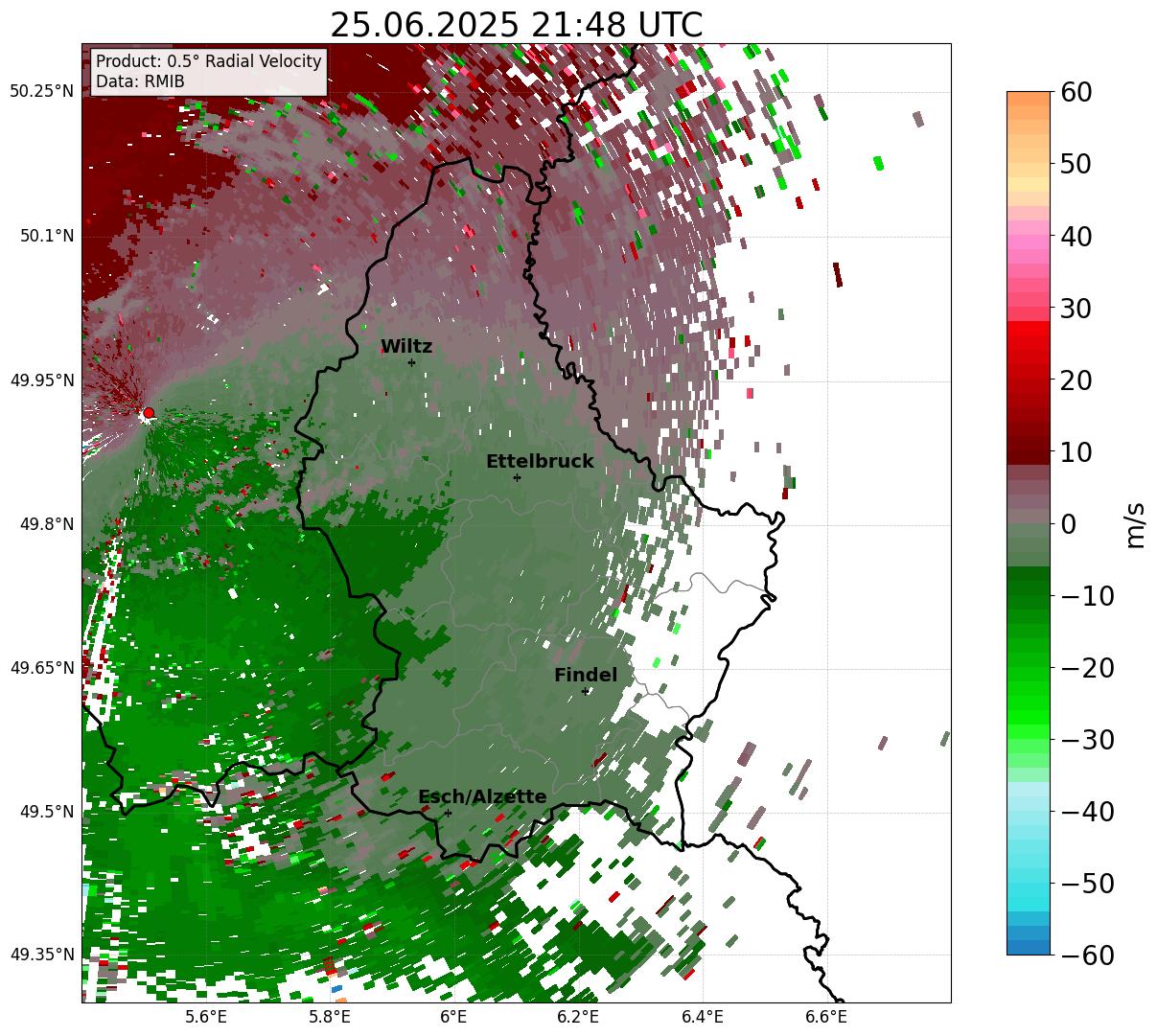Click the 50.1°N latitude label

pyautogui.click(x=46, y=236)
